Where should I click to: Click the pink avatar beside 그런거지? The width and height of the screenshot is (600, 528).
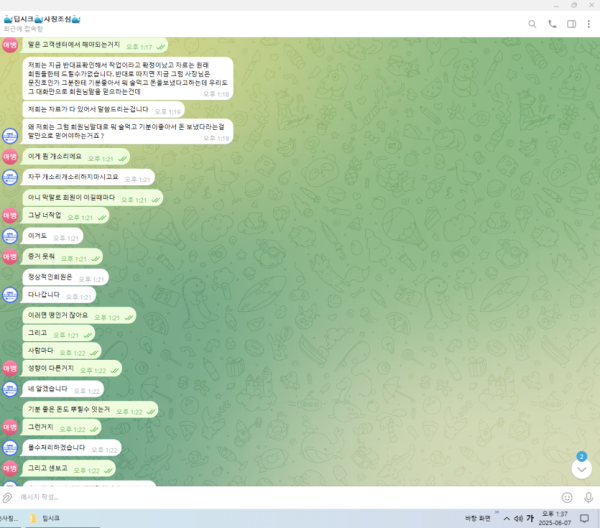click(x=10, y=427)
